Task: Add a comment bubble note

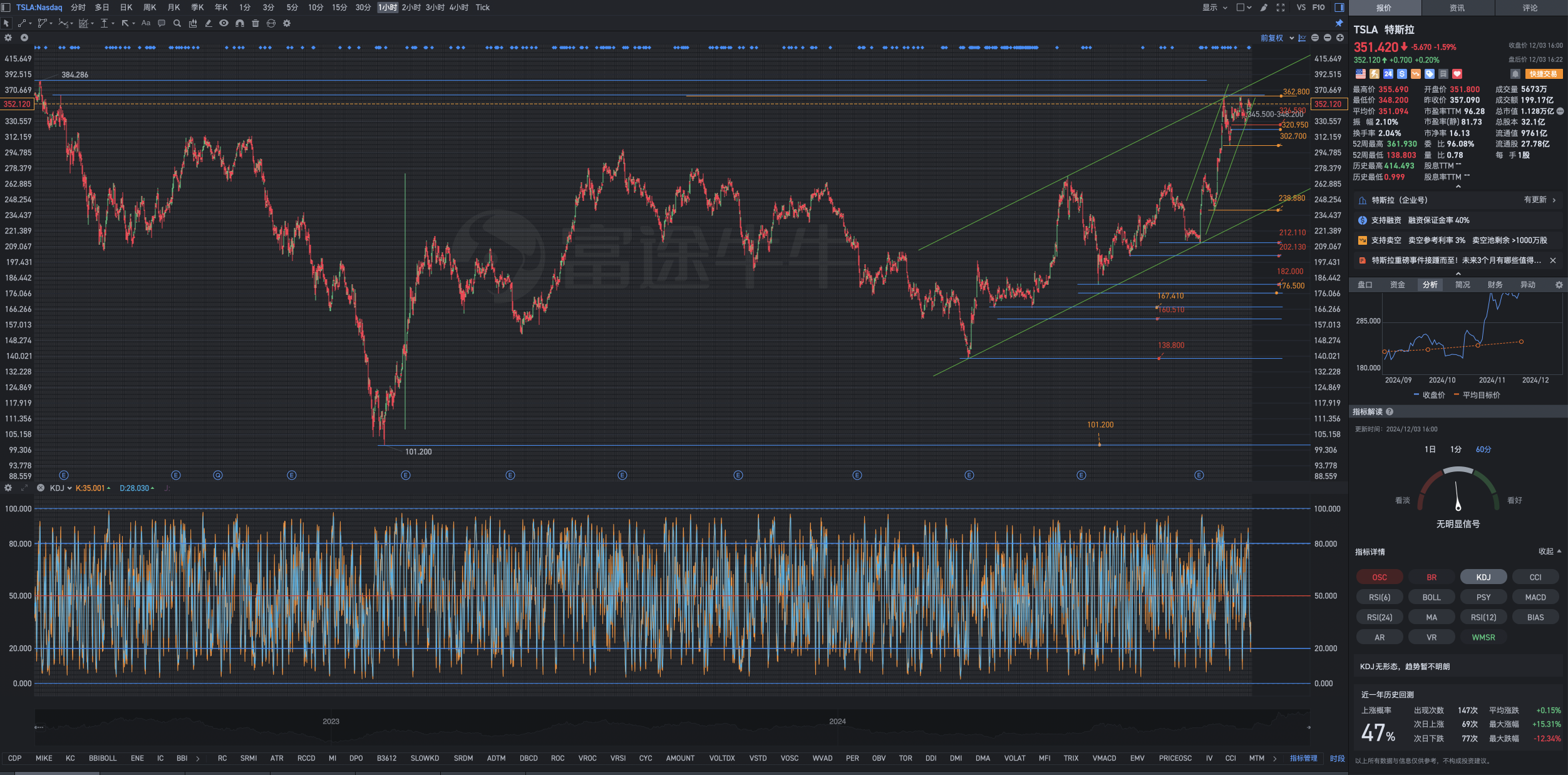Action: 162,23
